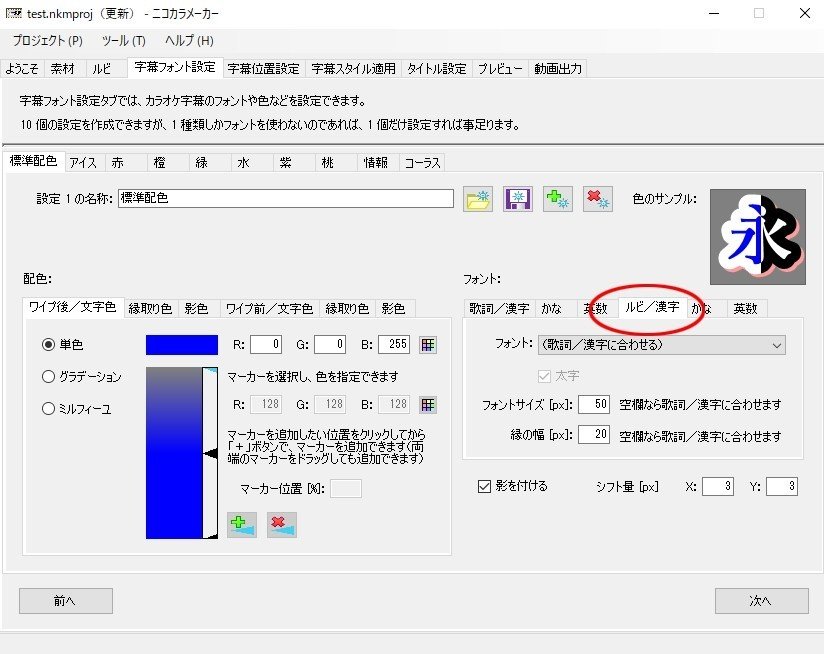Close the ニコカラメーカー window
The height and width of the screenshot is (654, 824).
tap(805, 14)
